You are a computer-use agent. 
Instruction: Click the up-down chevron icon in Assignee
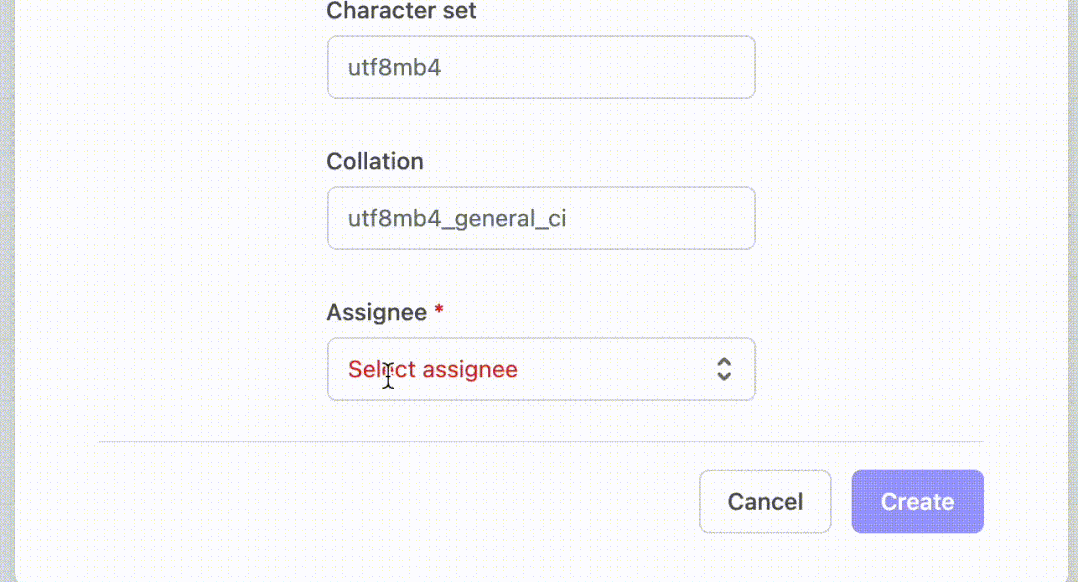point(724,369)
